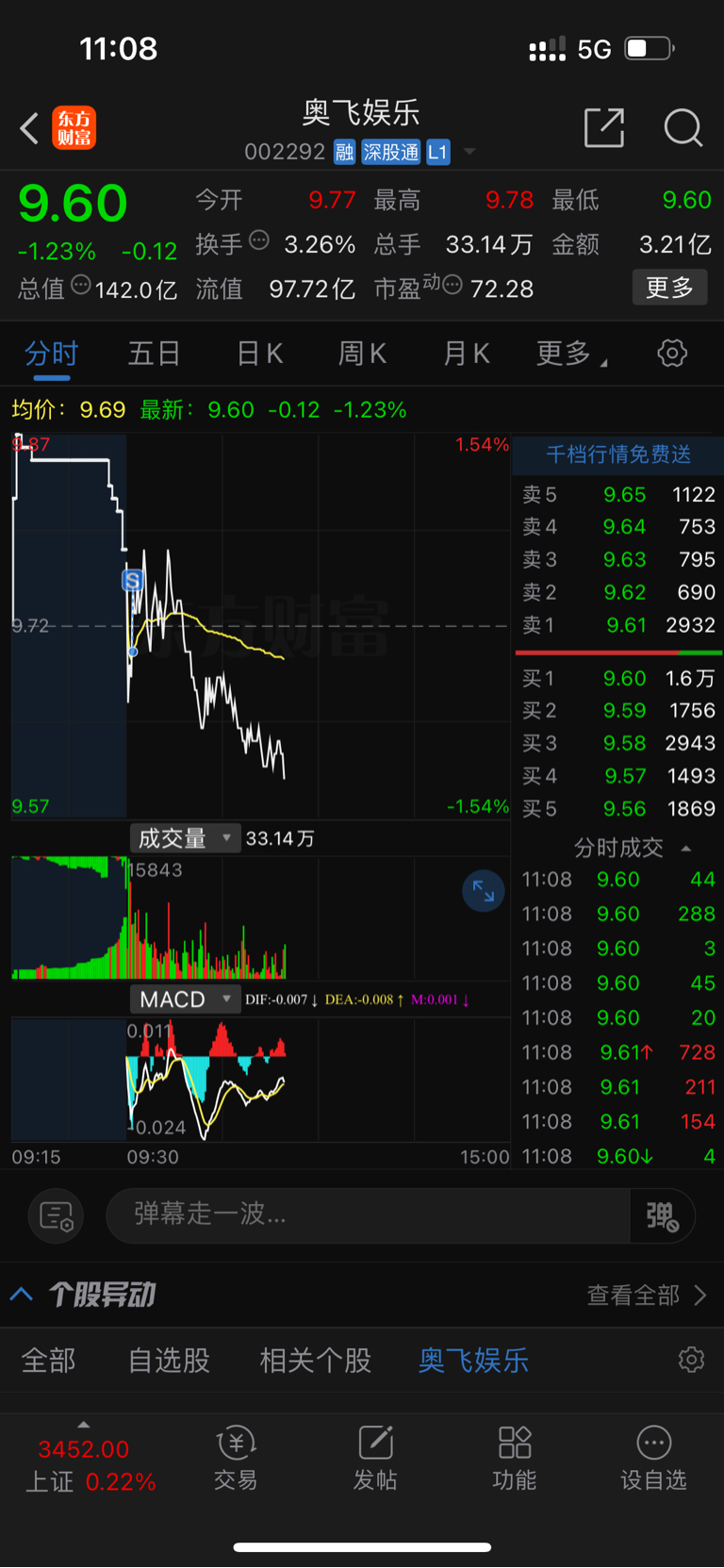The image size is (724, 1568).
Task: Toggle the 弹 bullet comments switch
Action: tap(663, 1216)
